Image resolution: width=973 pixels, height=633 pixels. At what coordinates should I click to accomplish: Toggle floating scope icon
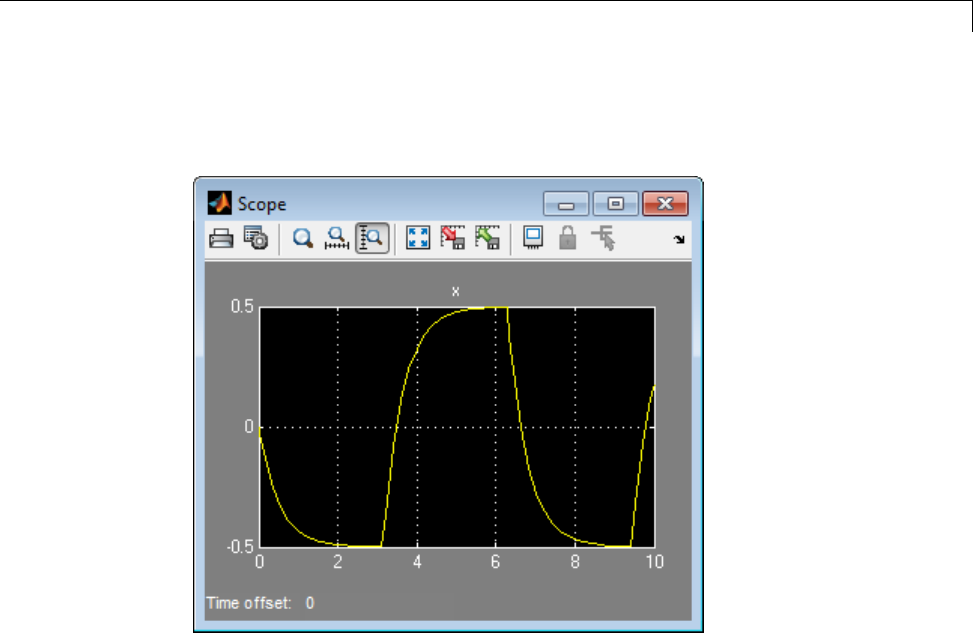[533, 238]
